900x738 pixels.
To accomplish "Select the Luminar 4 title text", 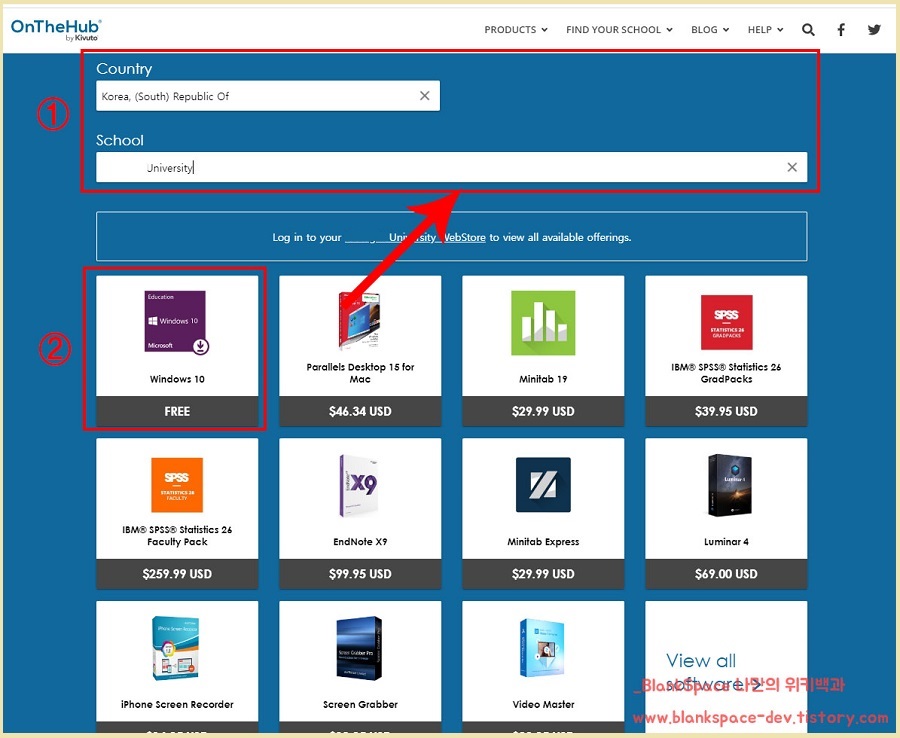I will pos(726,541).
